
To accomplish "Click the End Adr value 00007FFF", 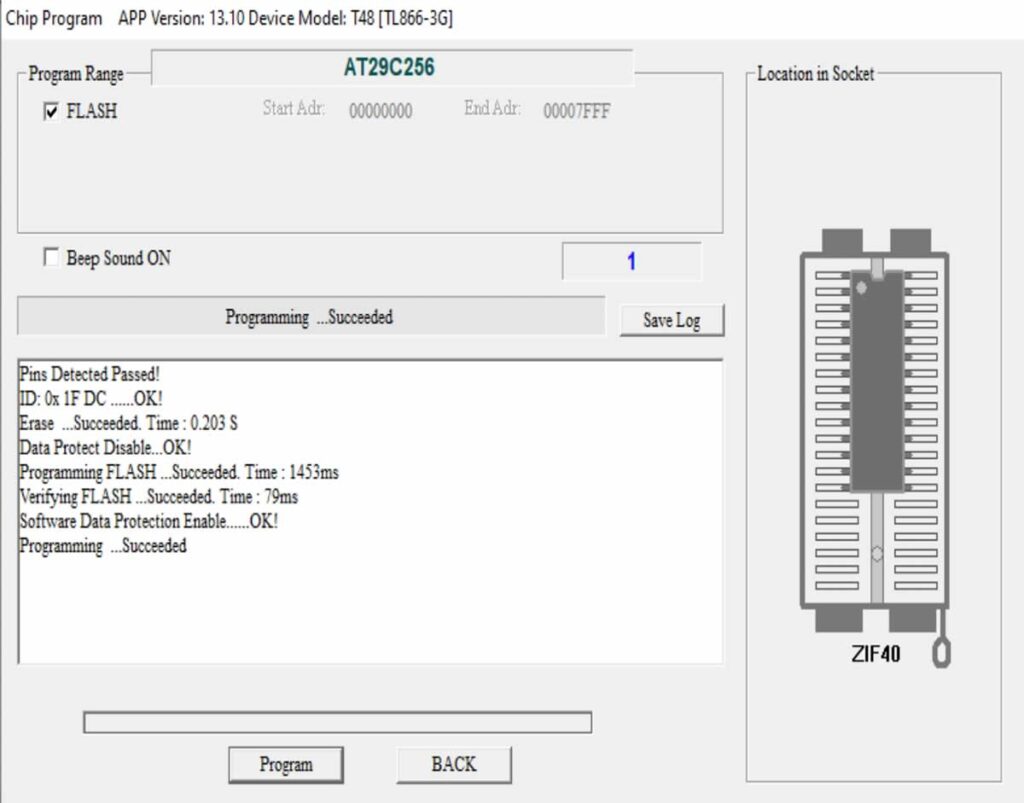I will click(x=576, y=112).
